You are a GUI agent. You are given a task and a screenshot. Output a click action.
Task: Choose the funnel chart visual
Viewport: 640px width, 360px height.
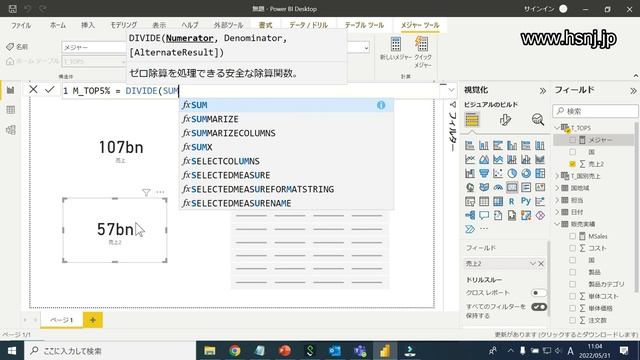(484, 173)
